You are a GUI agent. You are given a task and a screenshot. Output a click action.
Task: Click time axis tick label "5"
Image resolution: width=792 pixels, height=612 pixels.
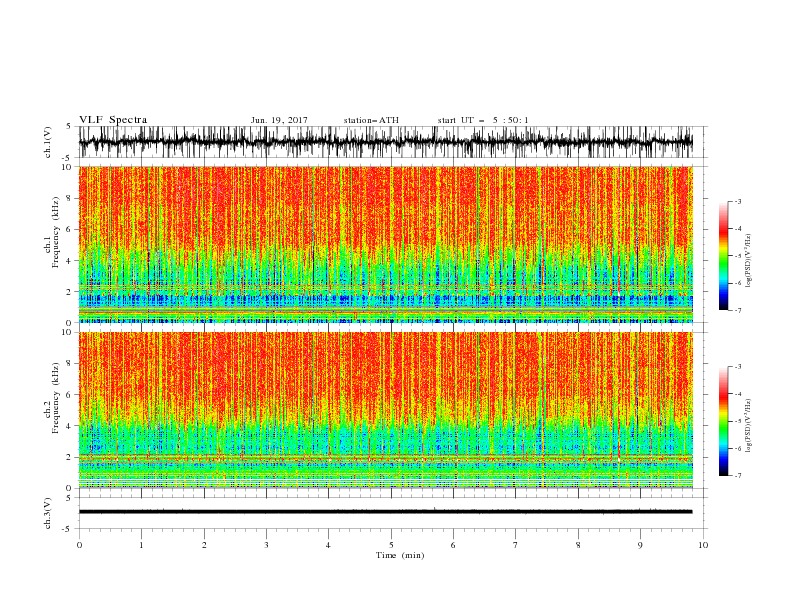pos(391,545)
